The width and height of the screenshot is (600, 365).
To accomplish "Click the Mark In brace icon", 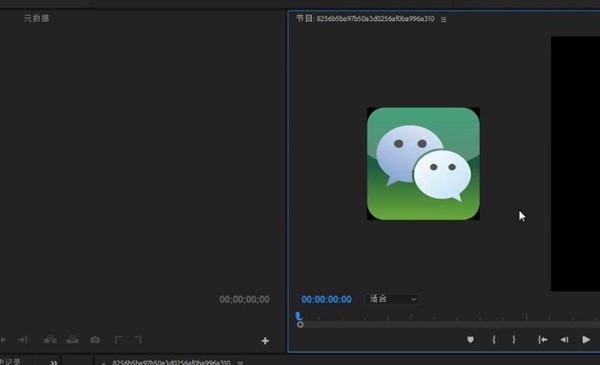I will pos(494,339).
